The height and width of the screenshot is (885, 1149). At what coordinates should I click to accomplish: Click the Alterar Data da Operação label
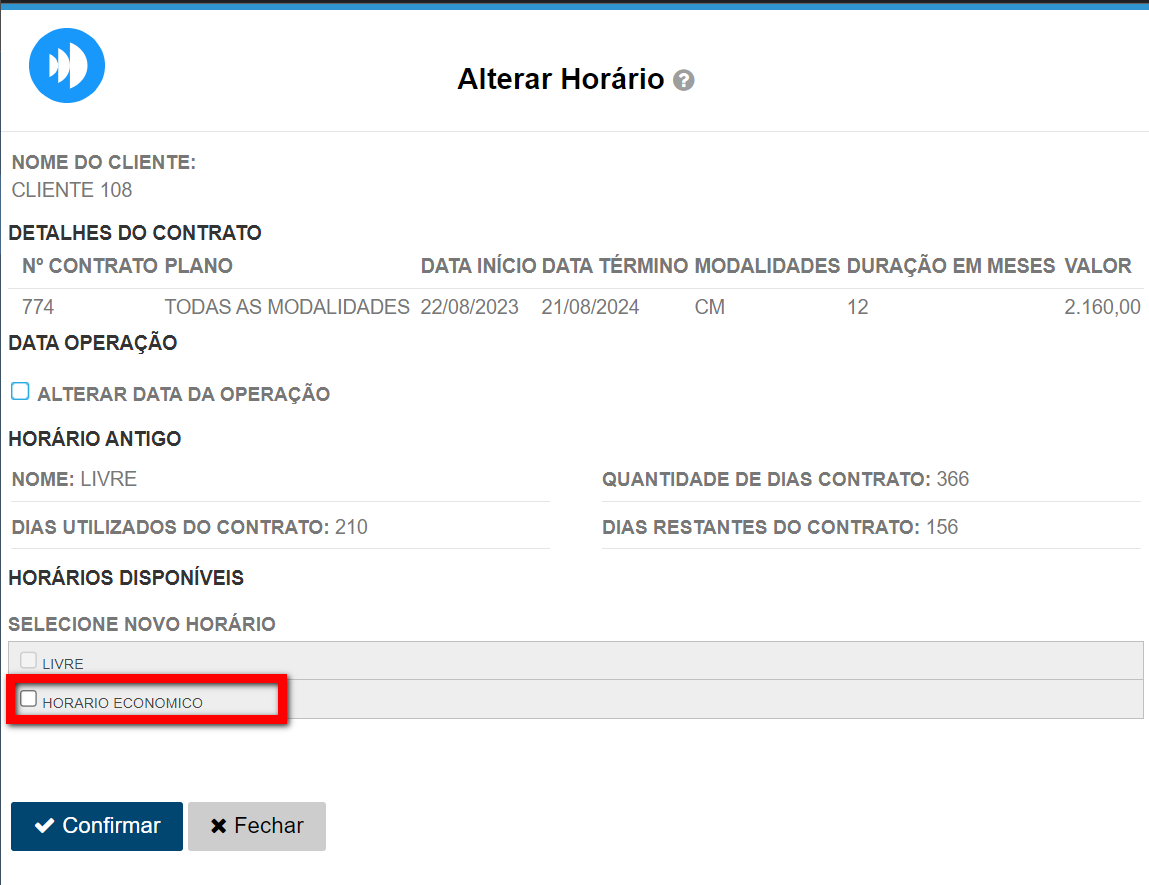pyautogui.click(x=183, y=394)
